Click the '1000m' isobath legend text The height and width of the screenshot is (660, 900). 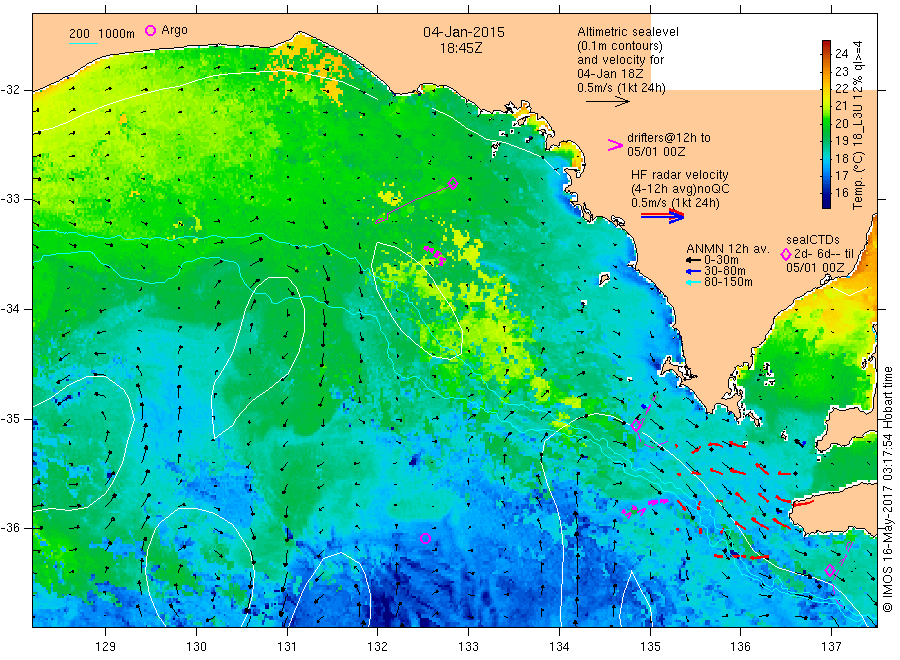(116, 34)
